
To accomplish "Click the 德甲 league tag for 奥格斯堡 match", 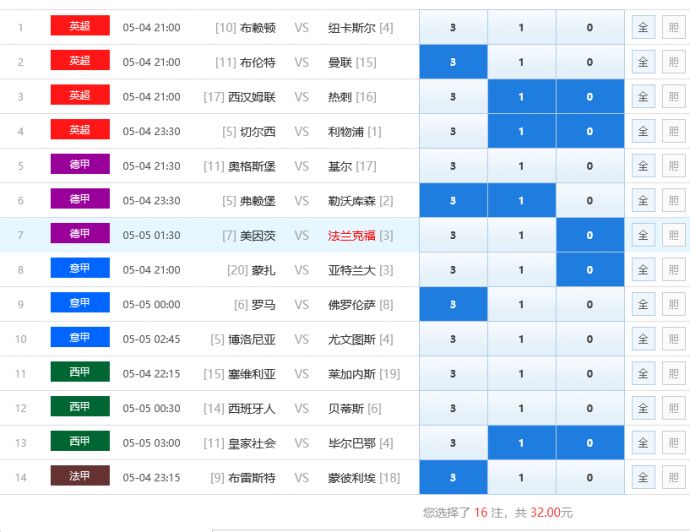I will tap(80, 165).
